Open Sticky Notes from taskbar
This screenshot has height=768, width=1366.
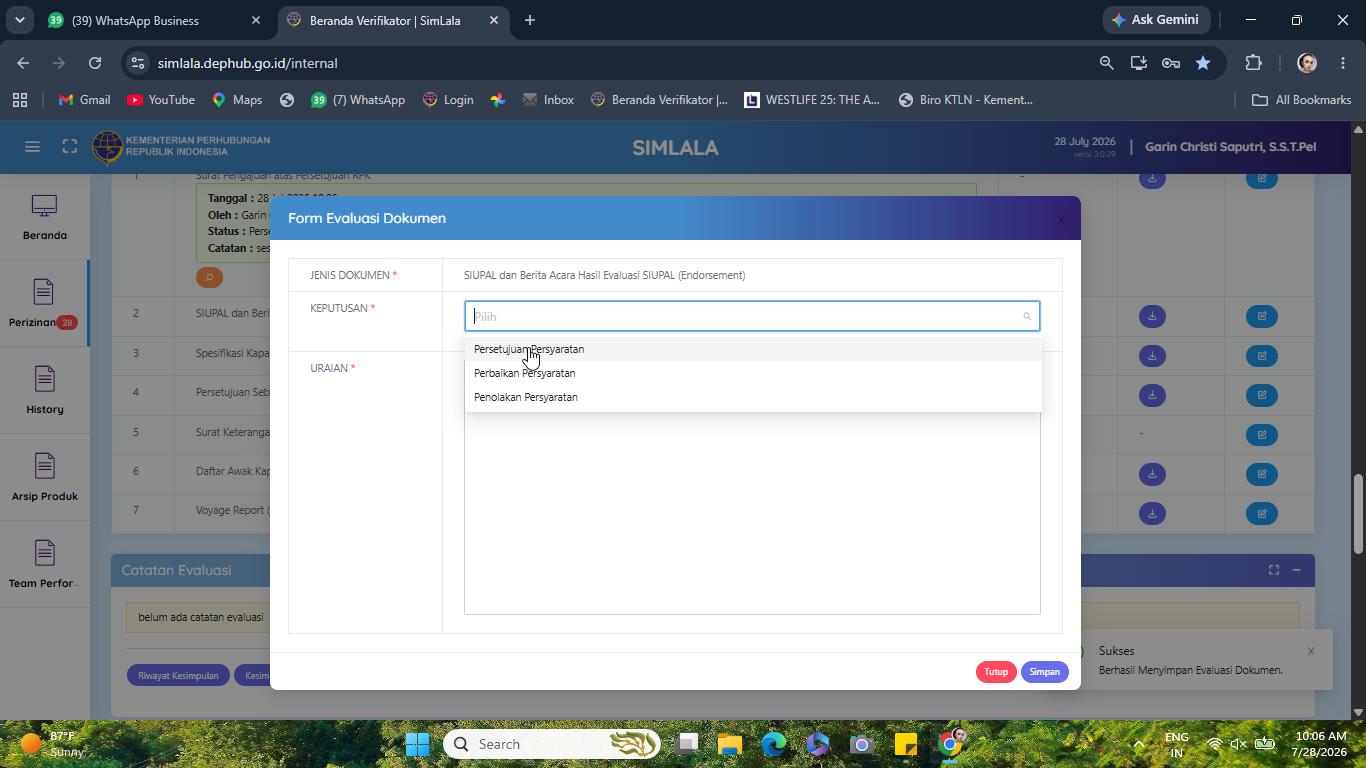coord(906,744)
